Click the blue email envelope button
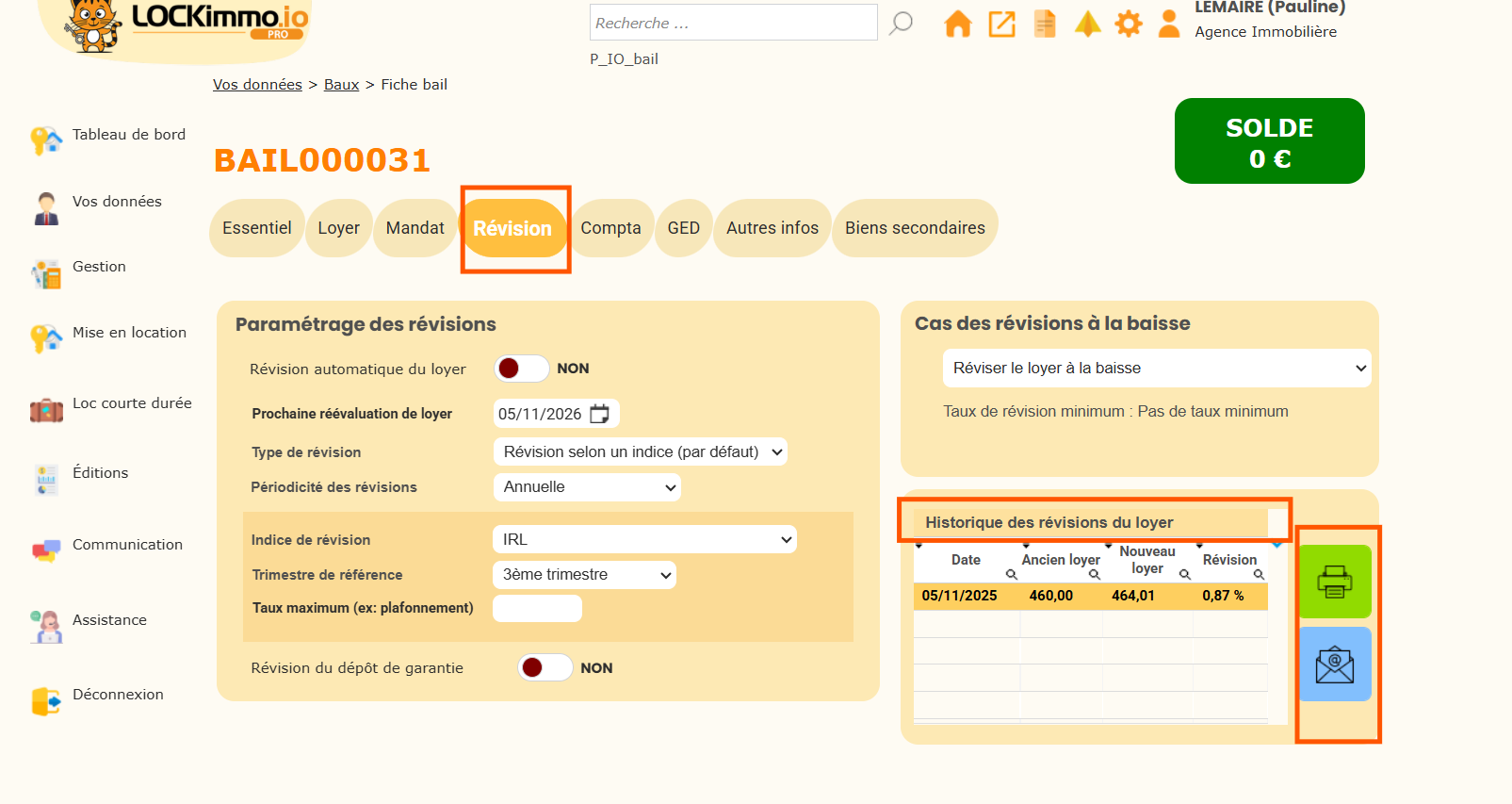 1334,665
